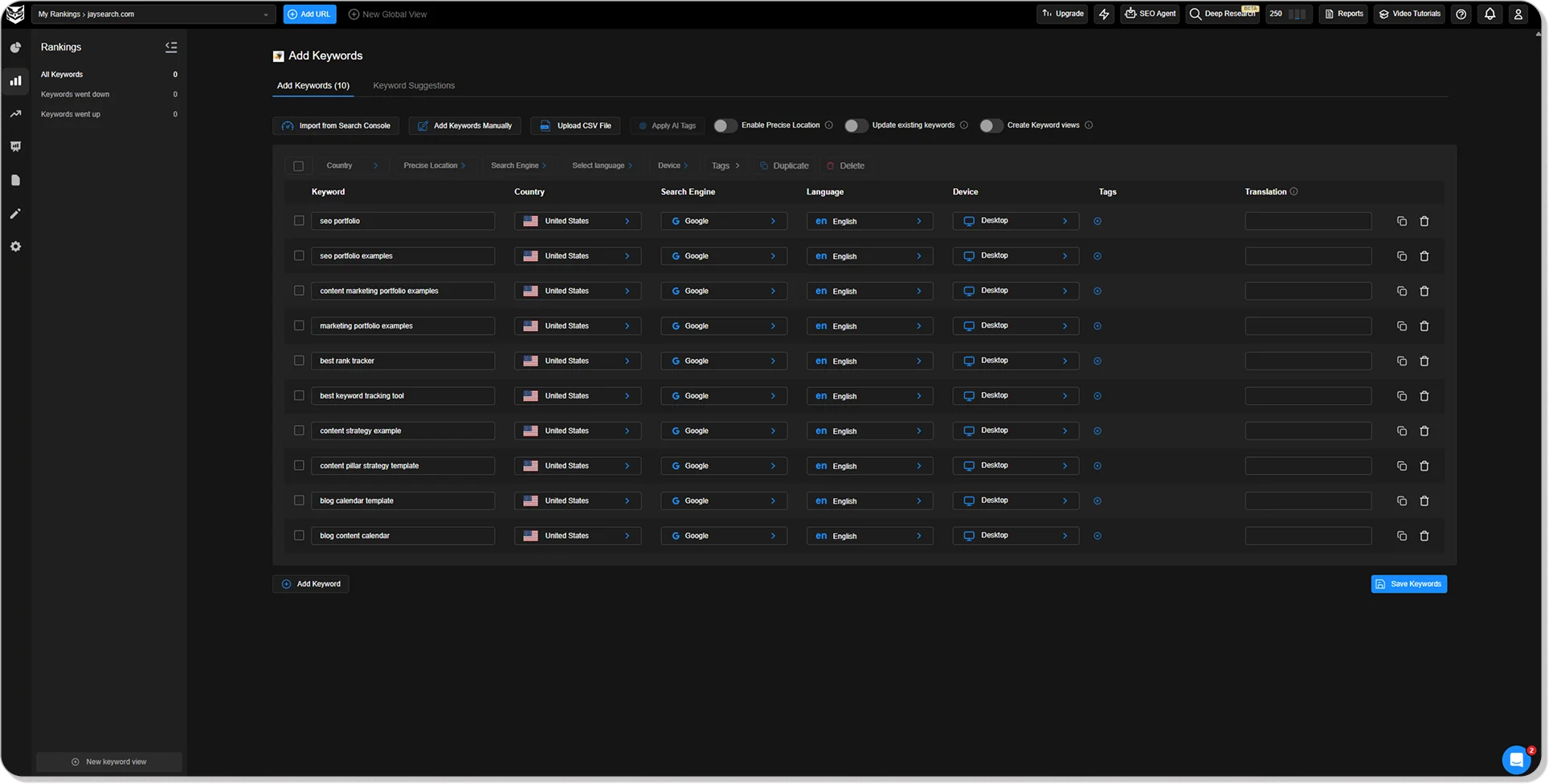Check the select-all keywords checkbox
Image resolution: width=1549 pixels, height=784 pixels.
click(x=299, y=166)
